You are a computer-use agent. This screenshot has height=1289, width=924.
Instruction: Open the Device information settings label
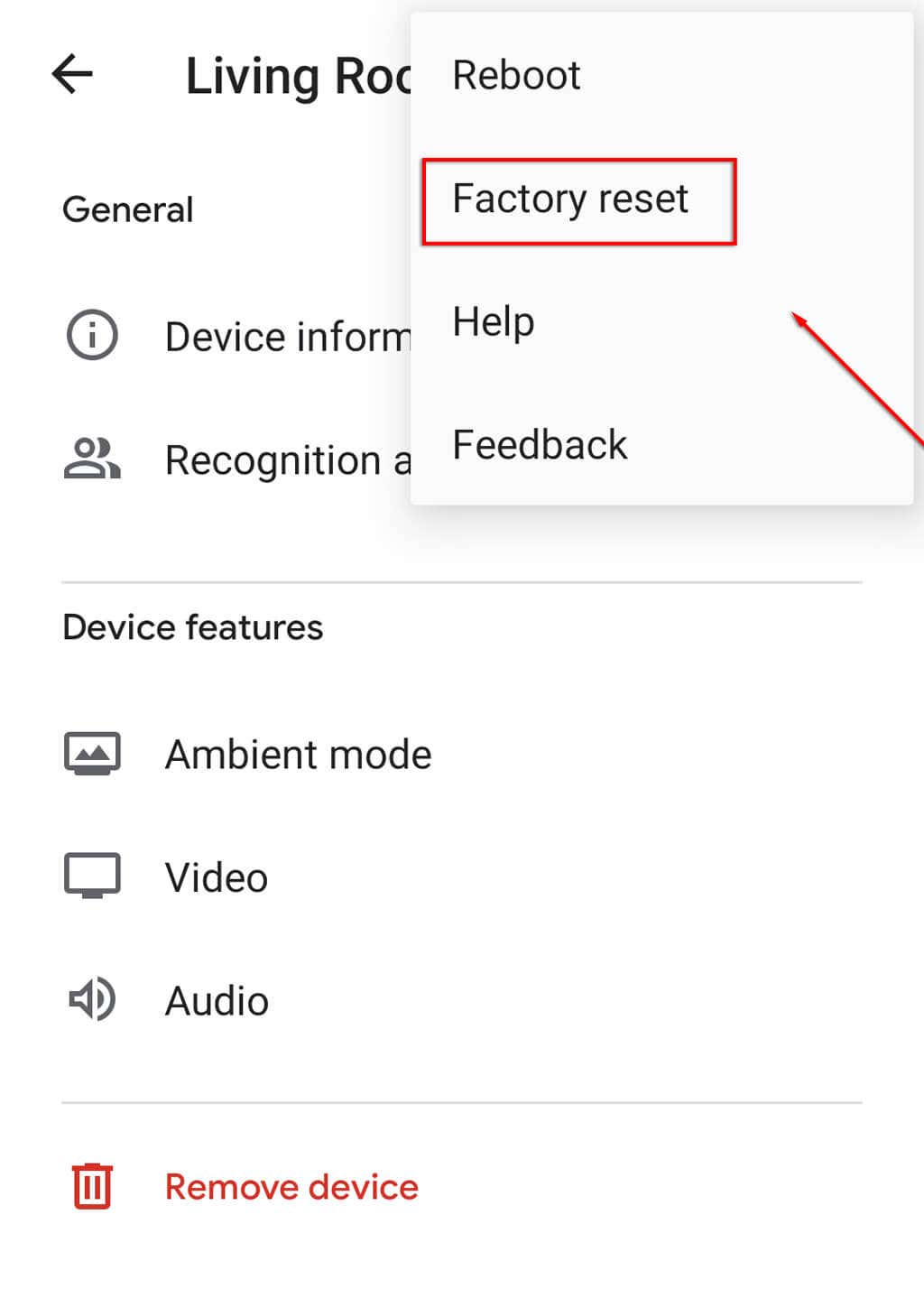[x=287, y=337]
